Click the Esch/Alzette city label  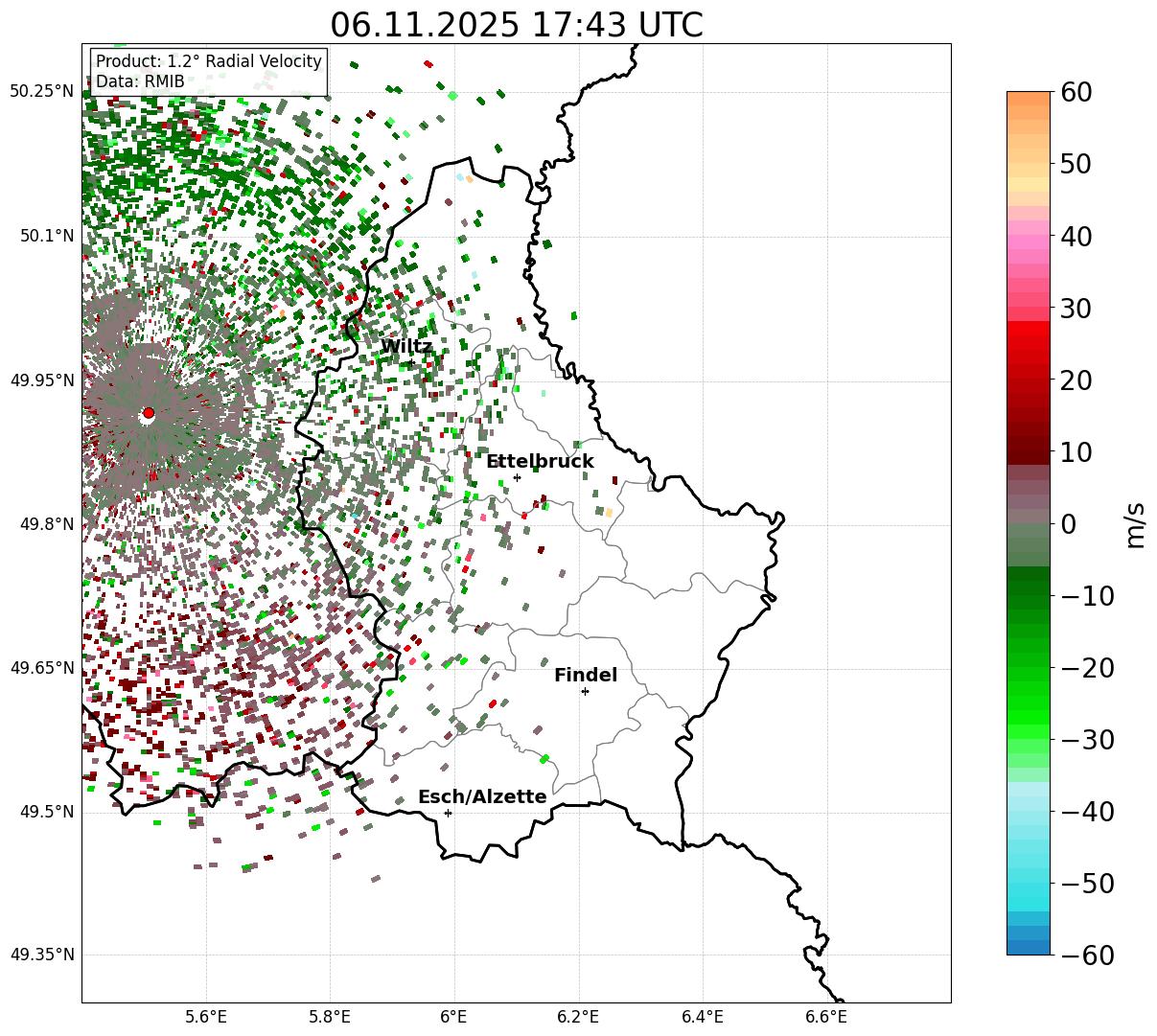click(x=482, y=797)
